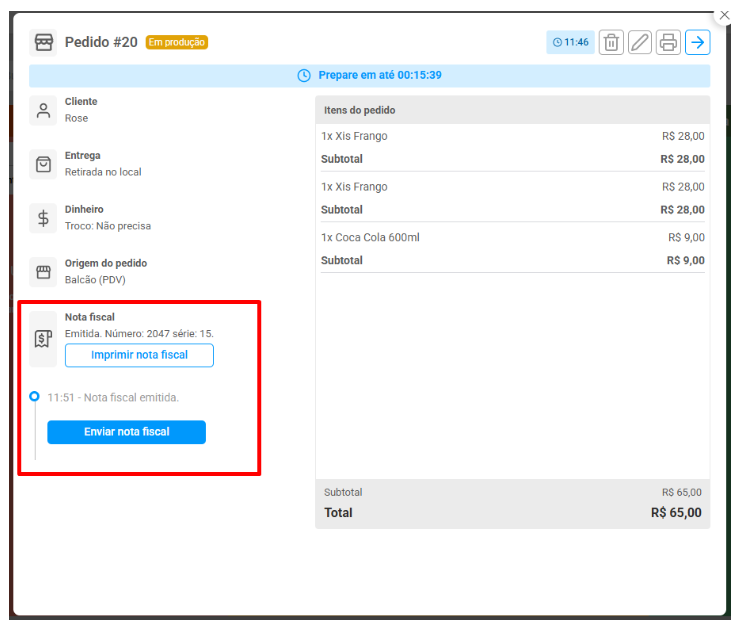The image size is (740, 625).
Task: Click the store icon beside Pedido #20
Action: [x=44, y=42]
